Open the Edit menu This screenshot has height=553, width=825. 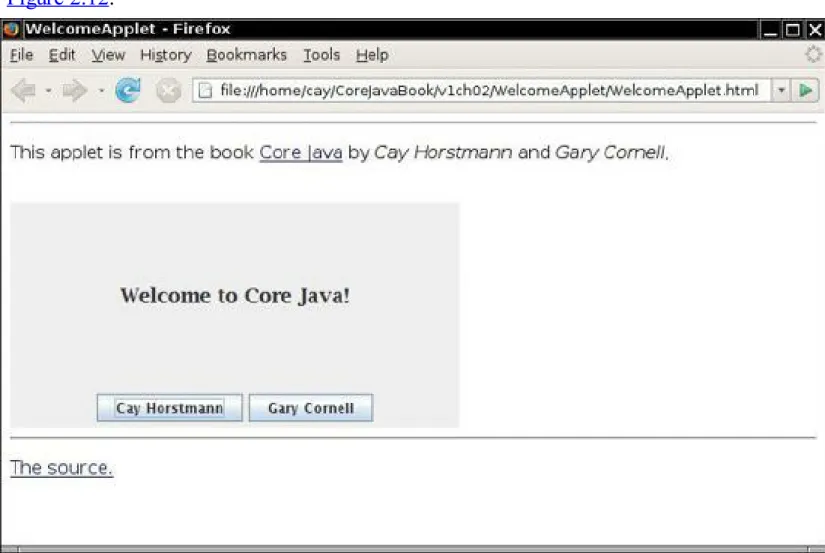[62, 55]
